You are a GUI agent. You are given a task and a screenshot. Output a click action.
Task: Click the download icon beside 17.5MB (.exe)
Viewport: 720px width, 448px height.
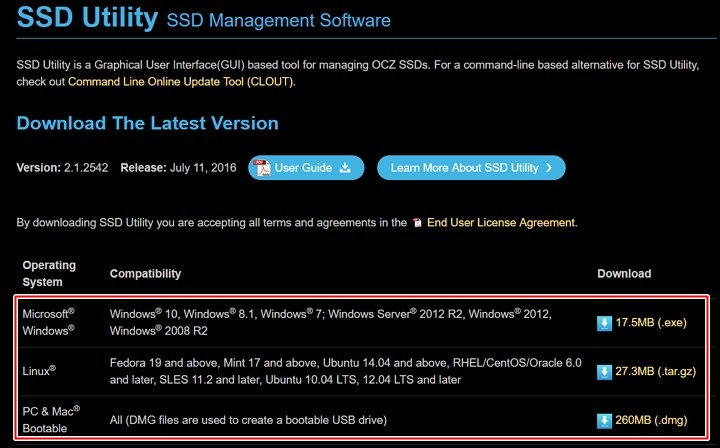pos(604,323)
